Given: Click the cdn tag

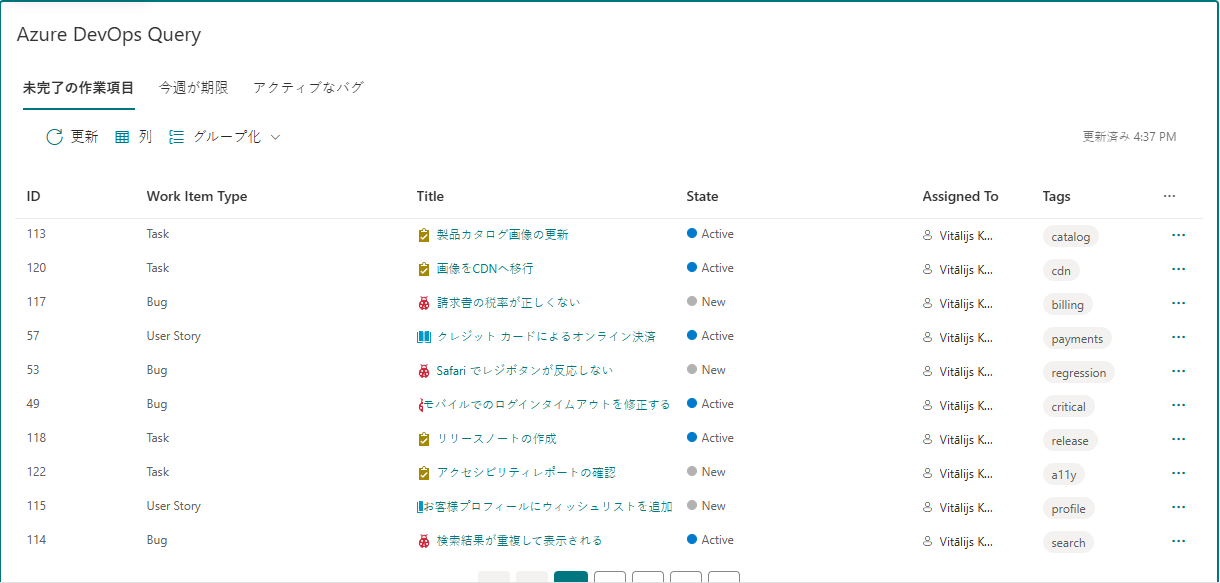Looking at the screenshot, I should 1061,271.
